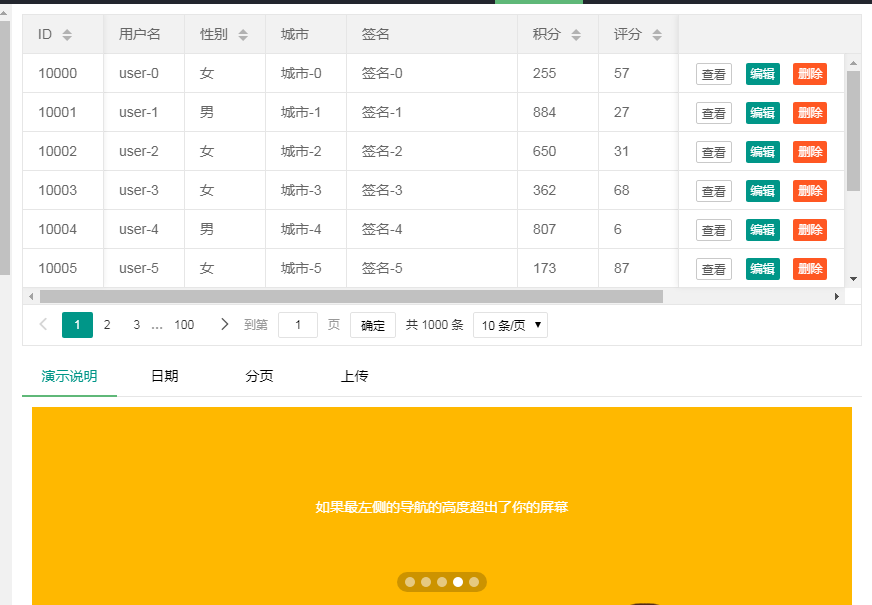Go to next page arrow in pagination
This screenshot has width=872, height=605.
[224, 324]
